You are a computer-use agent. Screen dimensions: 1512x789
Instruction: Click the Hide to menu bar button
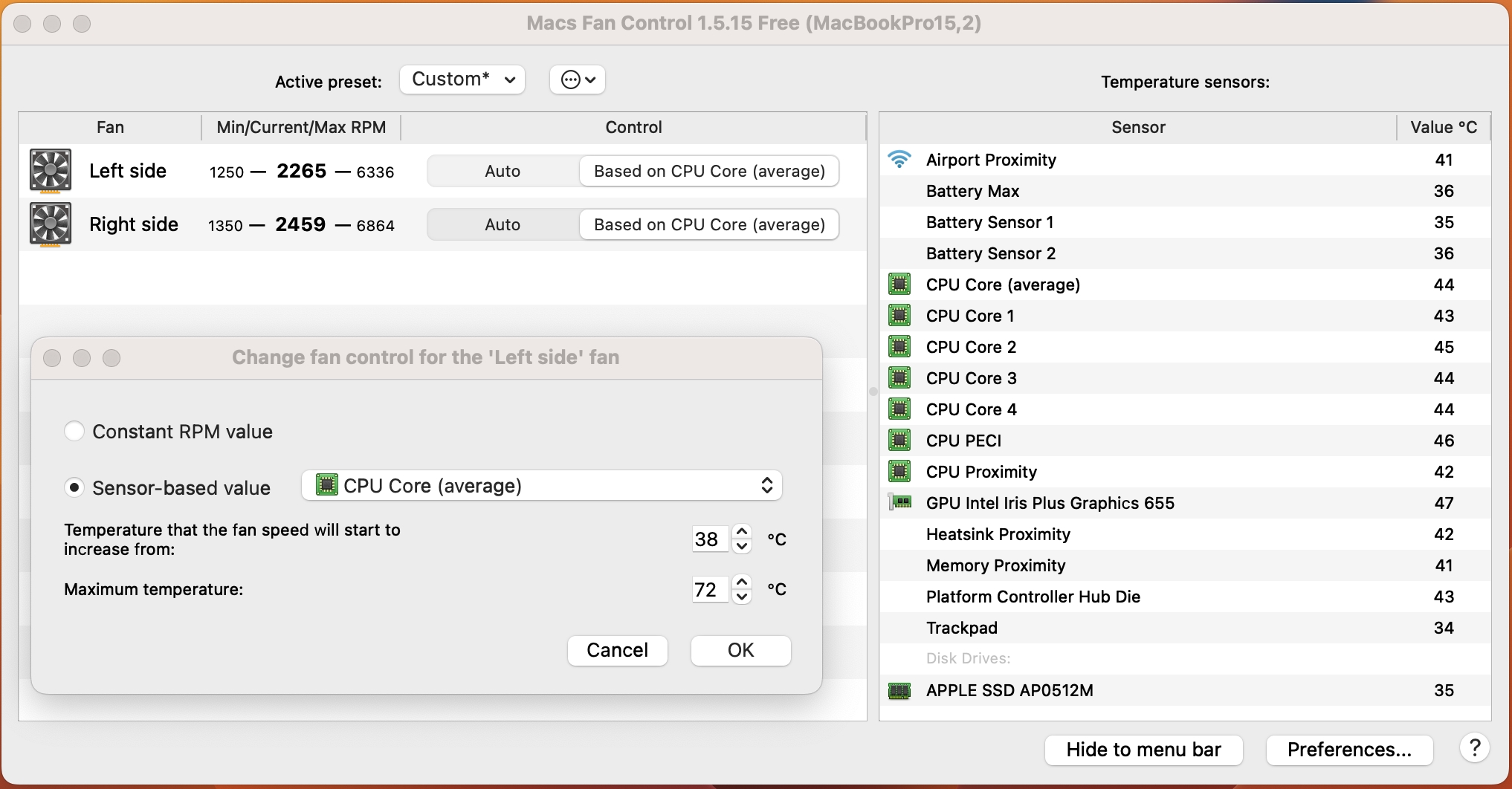[x=1143, y=750]
